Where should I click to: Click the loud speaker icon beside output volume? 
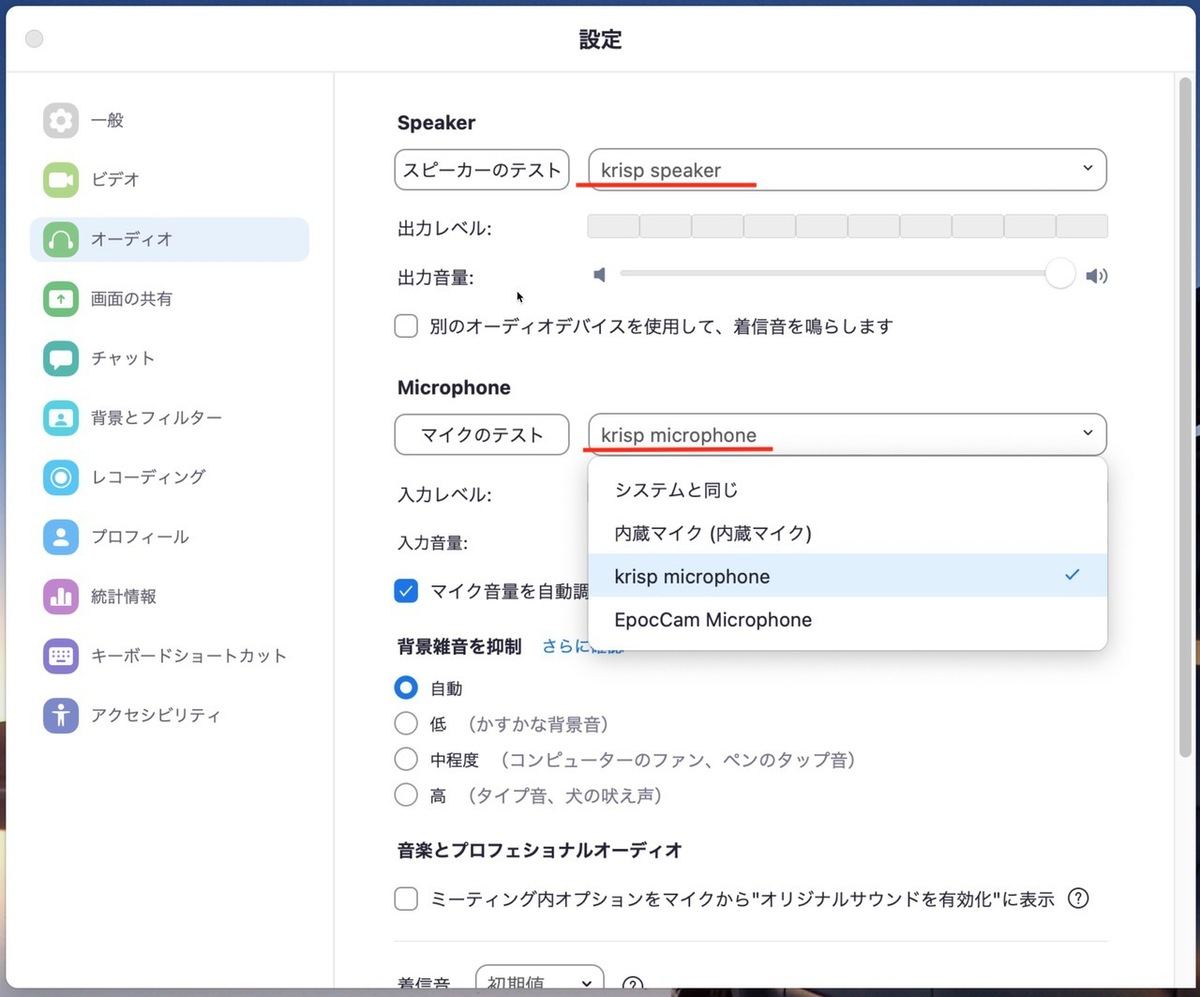point(1097,276)
